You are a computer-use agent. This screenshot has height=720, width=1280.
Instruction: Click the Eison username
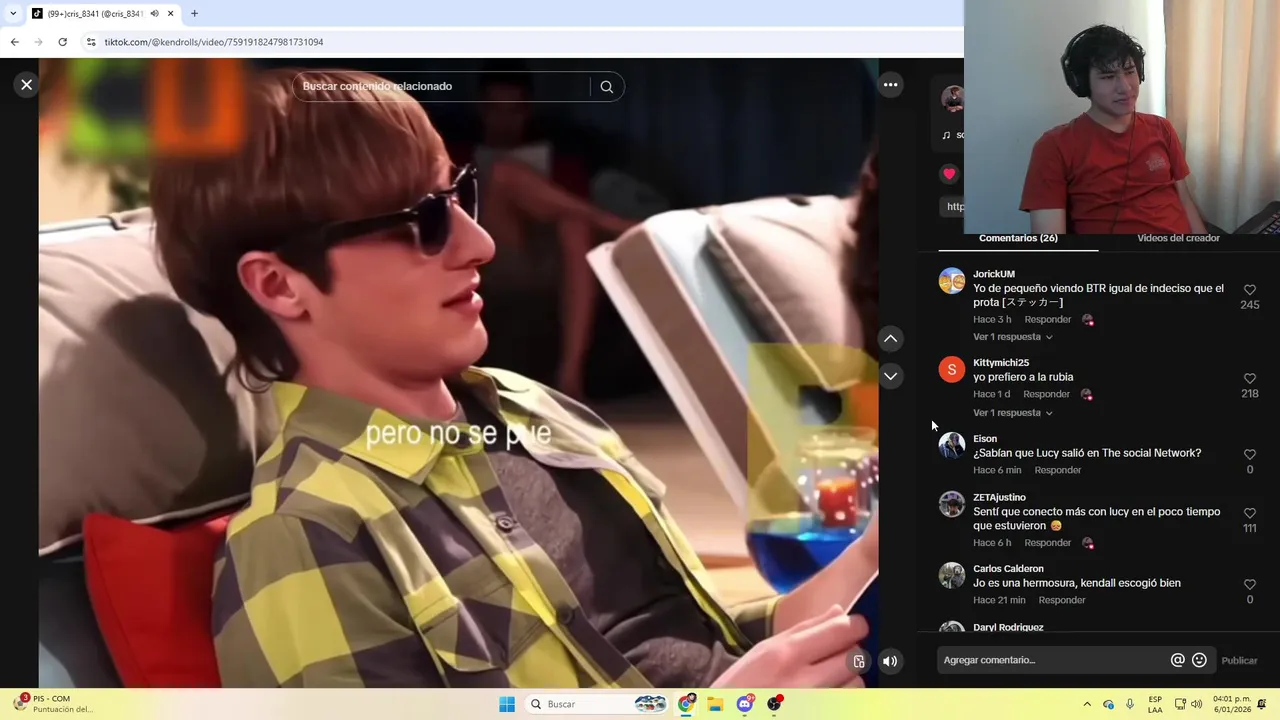click(985, 439)
